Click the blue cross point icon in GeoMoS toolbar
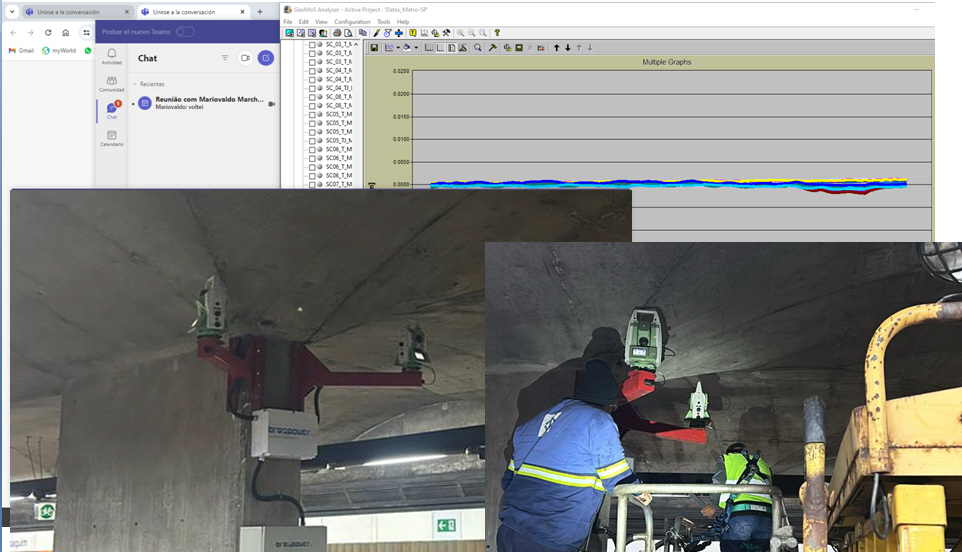Viewport: 962px width, 552px height. coord(399,33)
